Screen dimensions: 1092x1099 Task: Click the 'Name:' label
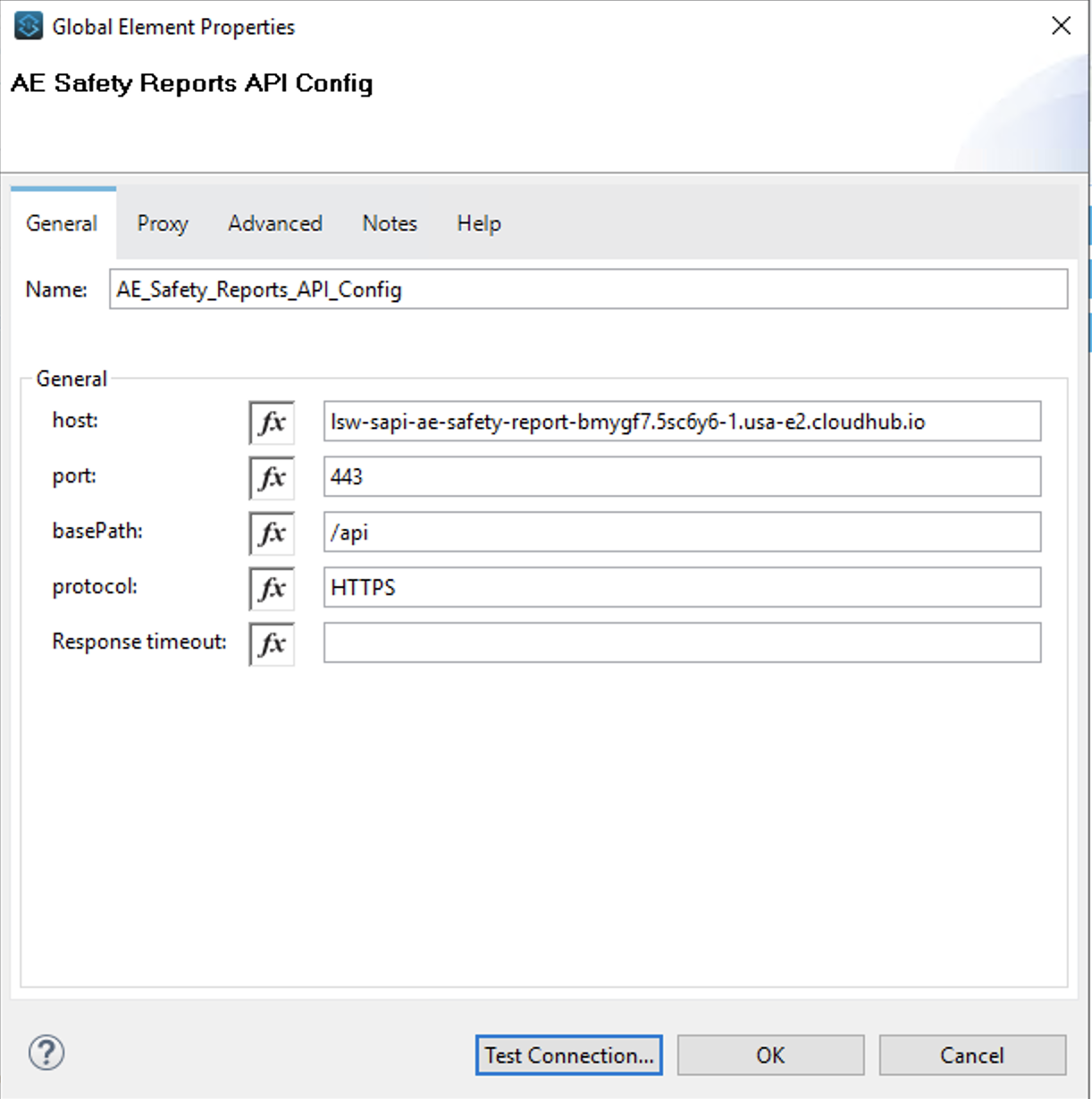pyautogui.click(x=56, y=289)
